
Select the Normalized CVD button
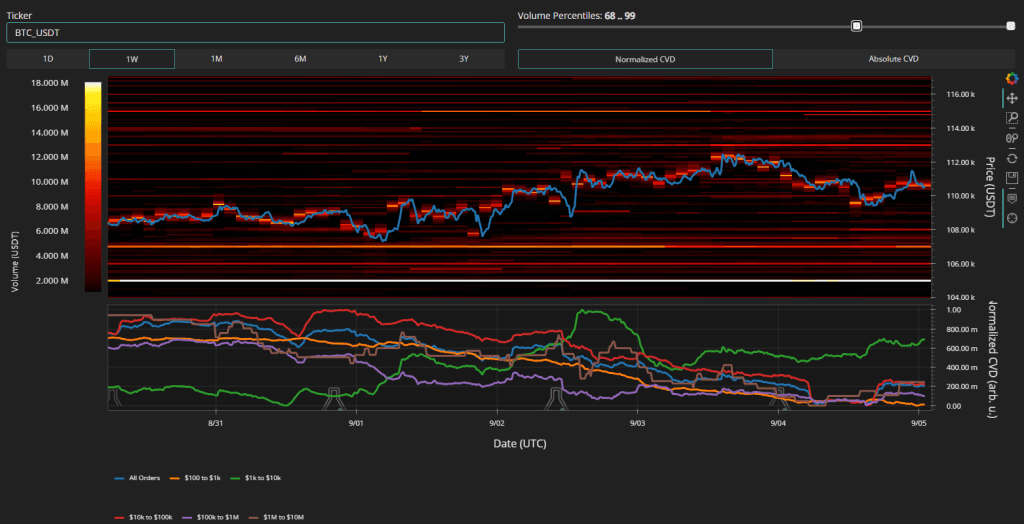point(645,59)
